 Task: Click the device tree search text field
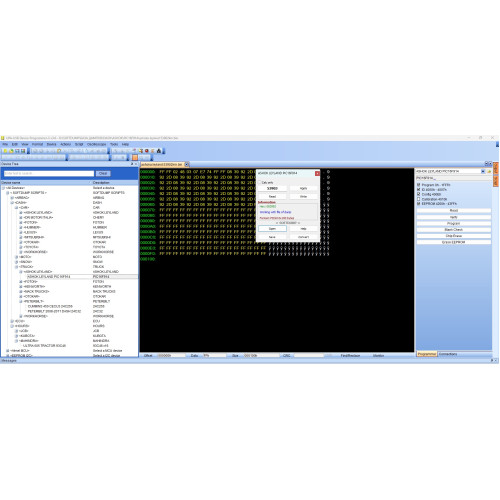click(x=49, y=173)
